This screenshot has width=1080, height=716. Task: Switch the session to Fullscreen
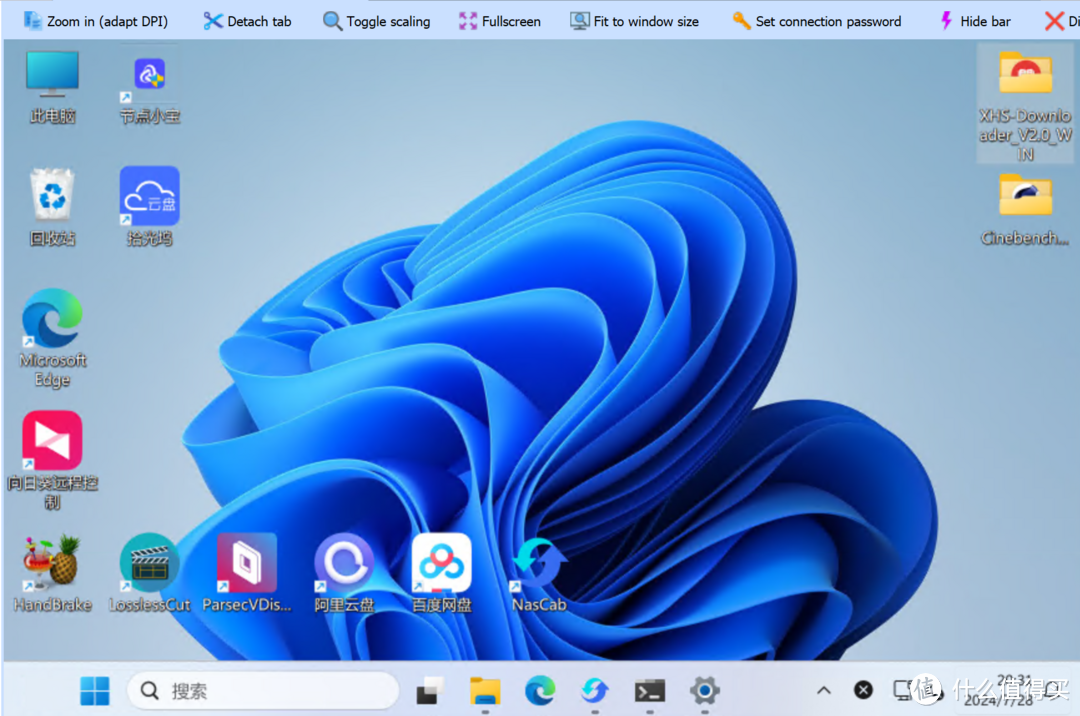click(x=499, y=21)
